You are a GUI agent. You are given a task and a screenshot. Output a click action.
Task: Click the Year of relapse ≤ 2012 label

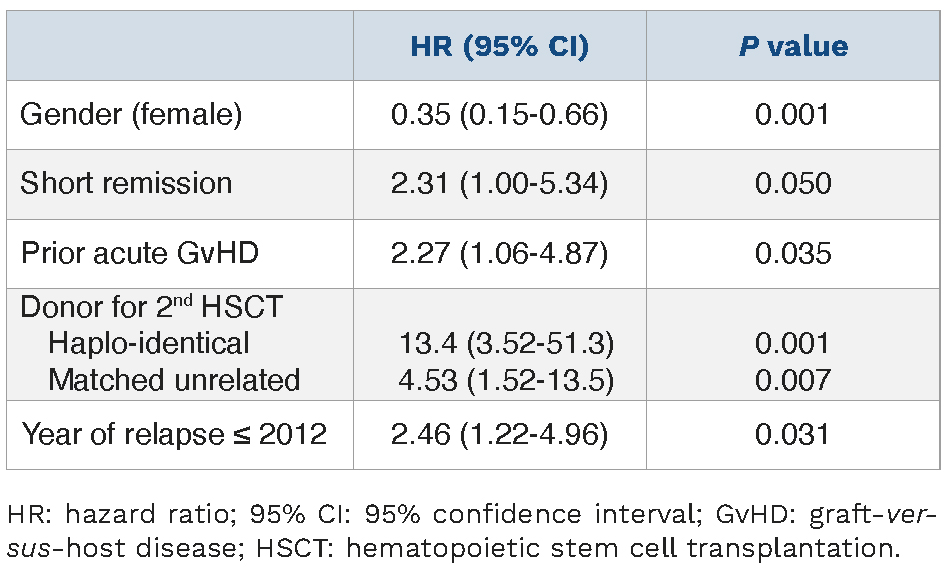tap(174, 434)
